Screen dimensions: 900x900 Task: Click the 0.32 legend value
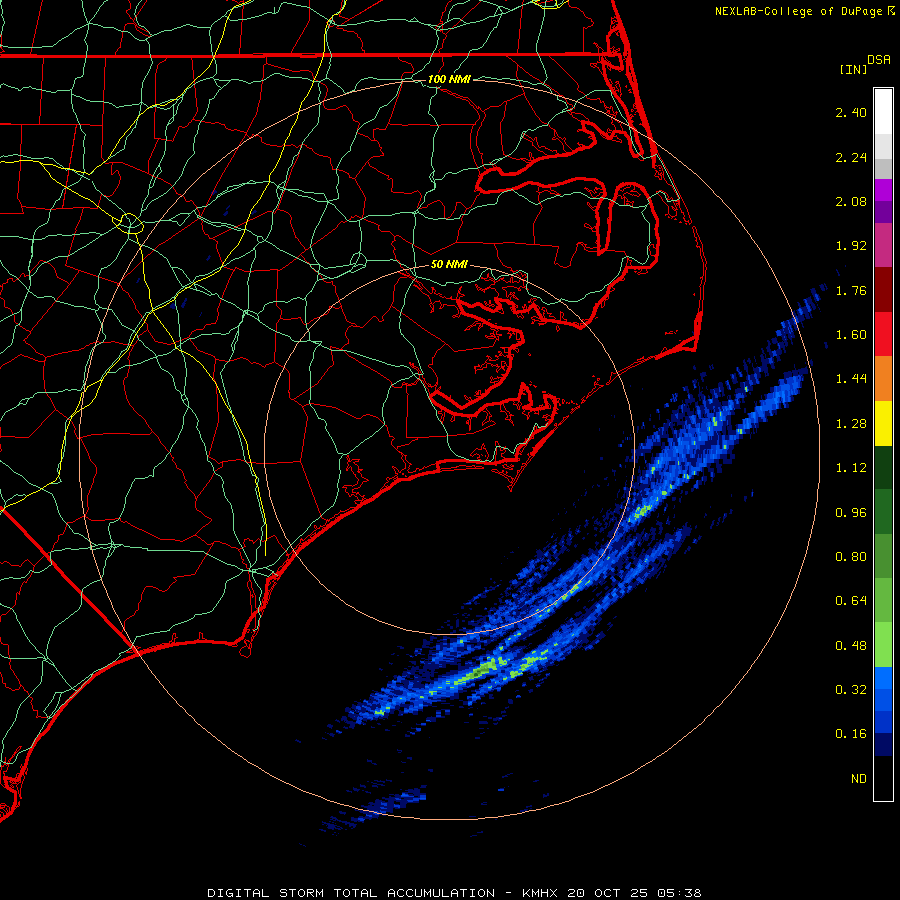[x=851, y=689]
